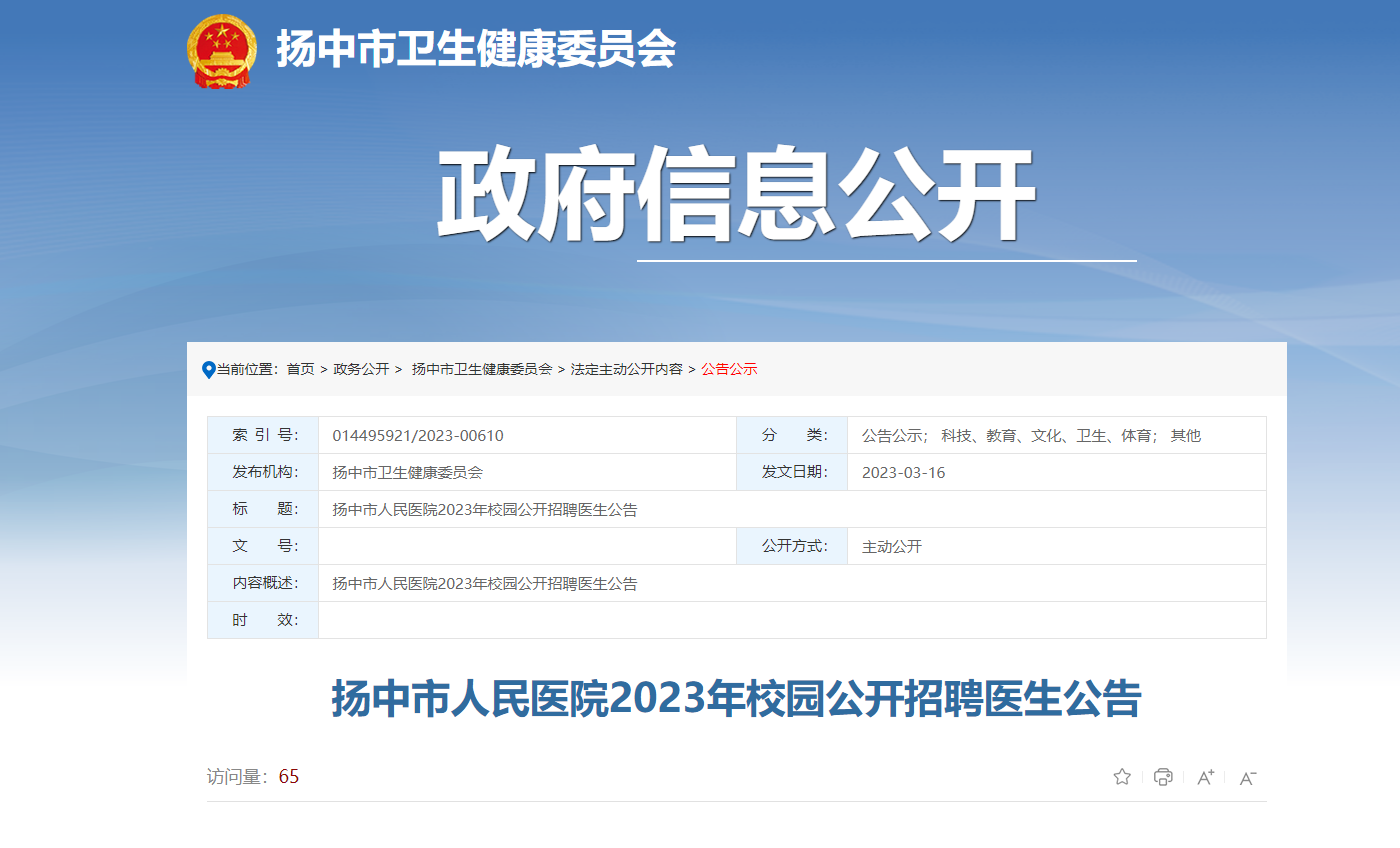This screenshot has width=1400, height=848.
Task: Click the 分类 value starting with 公告公示
Action: click(x=1031, y=436)
